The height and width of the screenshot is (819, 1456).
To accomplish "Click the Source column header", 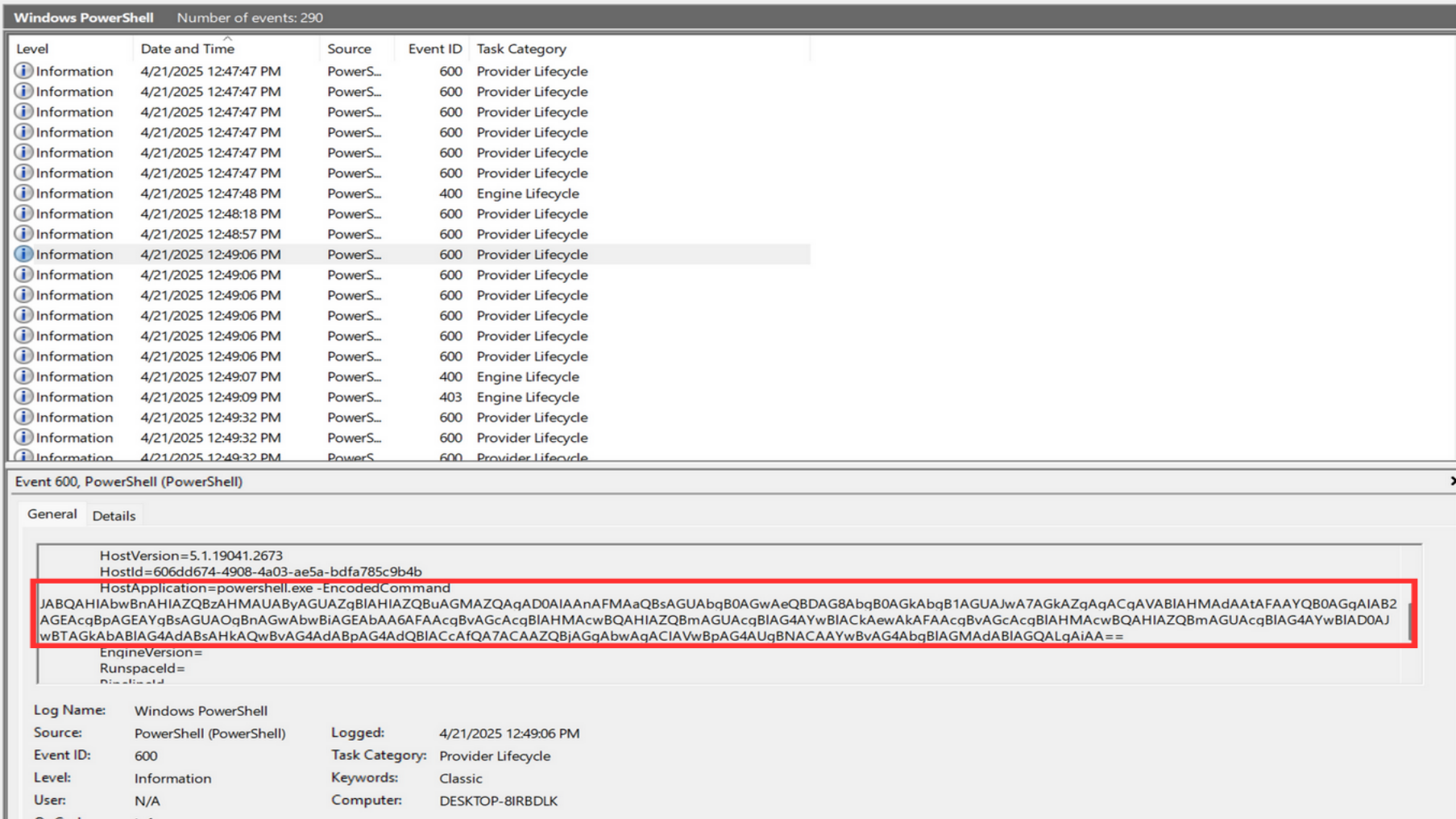I will click(x=349, y=49).
